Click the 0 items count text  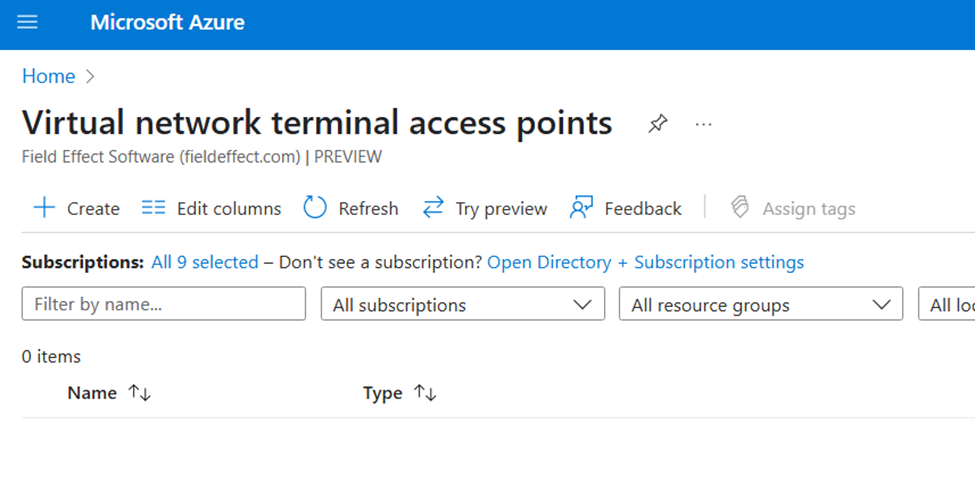pos(51,356)
